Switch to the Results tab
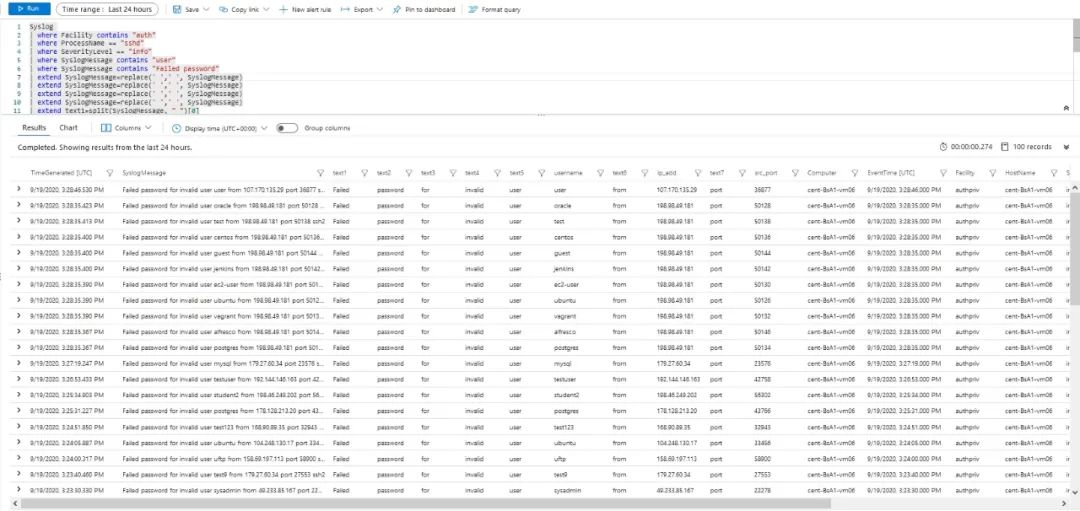1080x511 pixels. 34,128
